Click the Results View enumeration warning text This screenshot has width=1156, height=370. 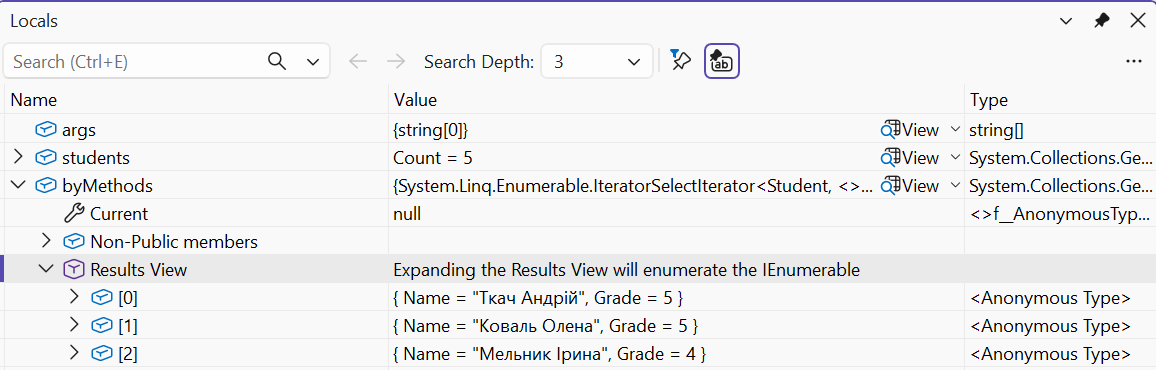point(627,270)
